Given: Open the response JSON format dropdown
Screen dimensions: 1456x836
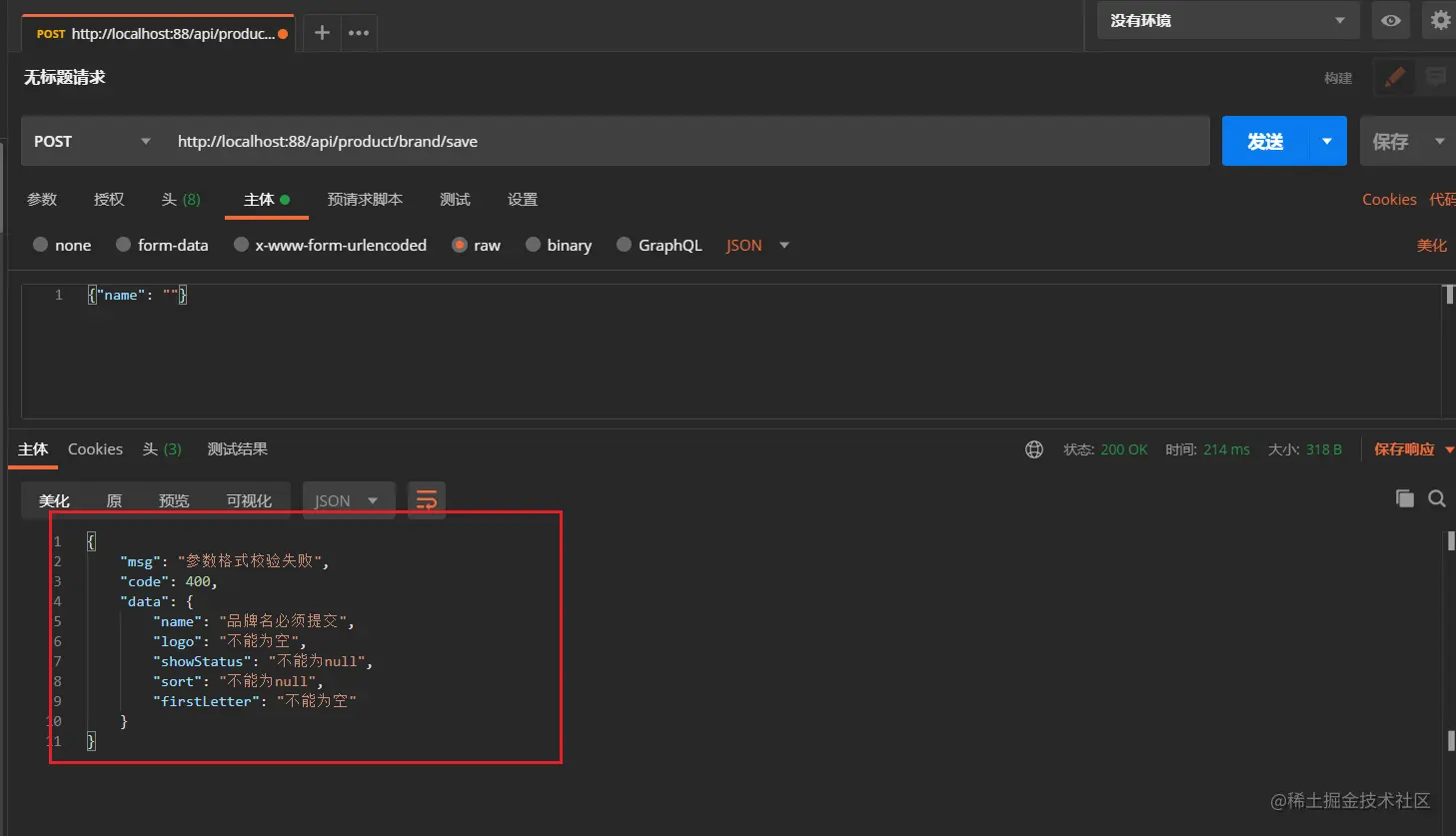Looking at the screenshot, I should click(x=348, y=500).
